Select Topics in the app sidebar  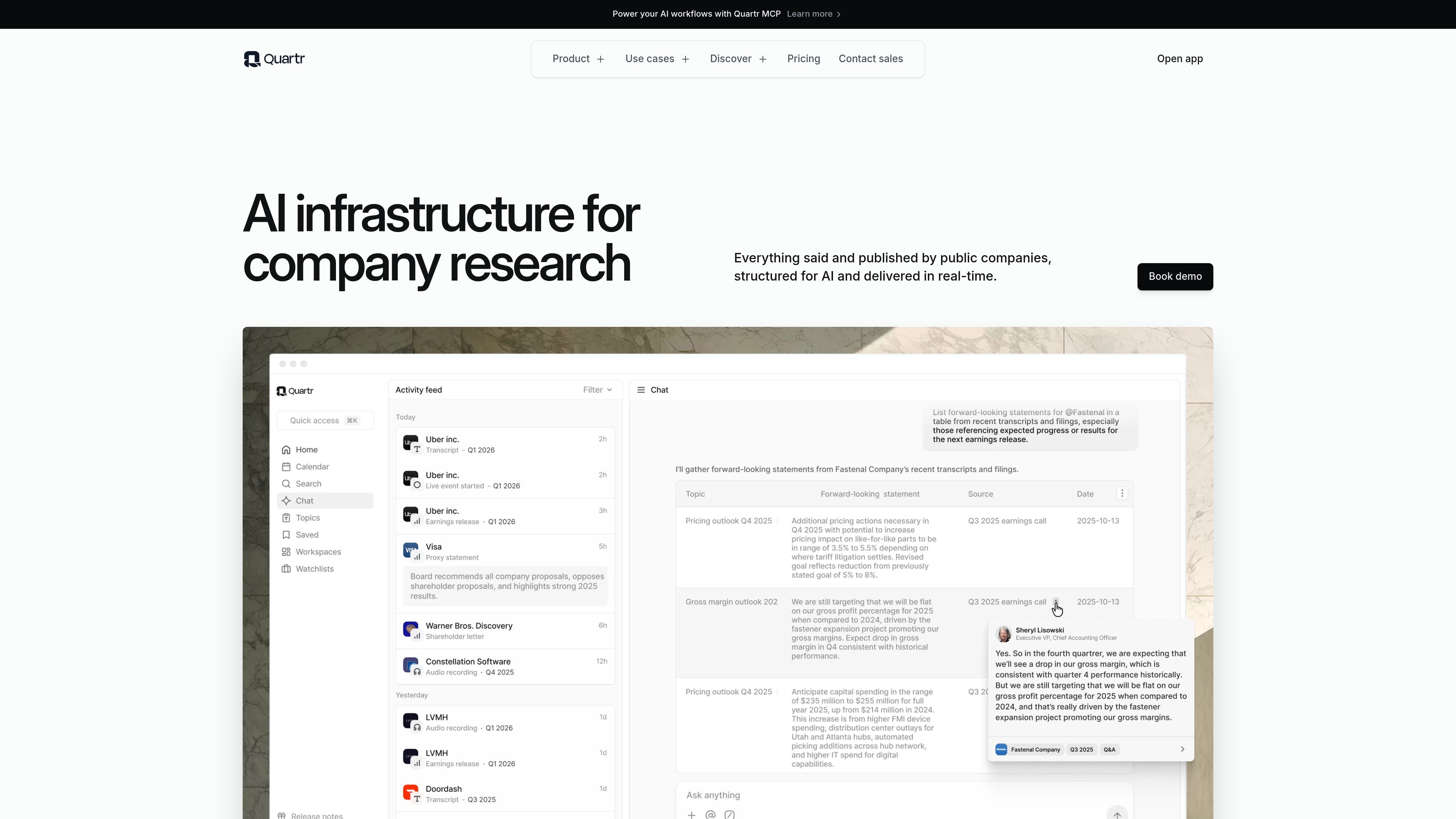(325, 518)
